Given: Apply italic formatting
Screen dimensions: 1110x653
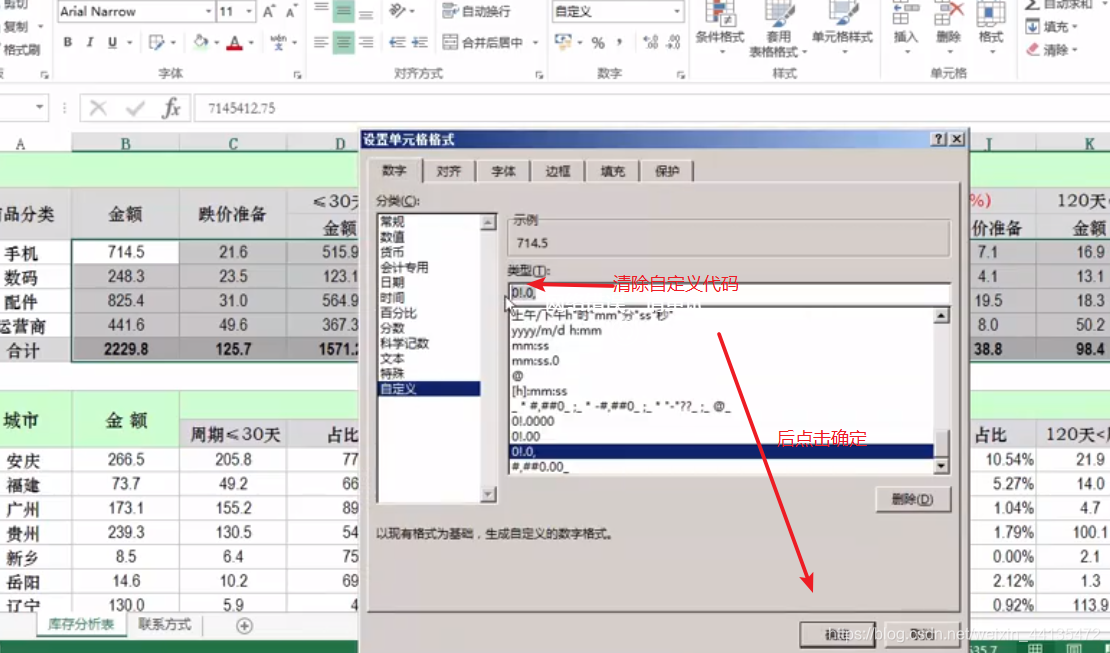Looking at the screenshot, I should (x=89, y=42).
